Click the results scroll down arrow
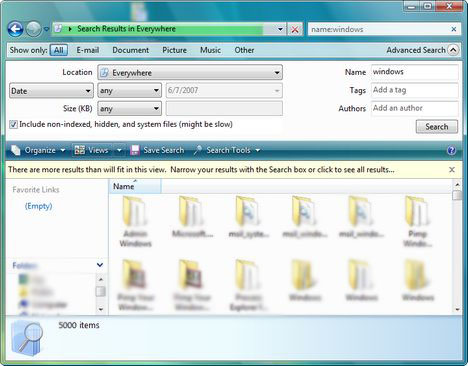Image resolution: width=468 pixels, height=366 pixels. [457, 309]
